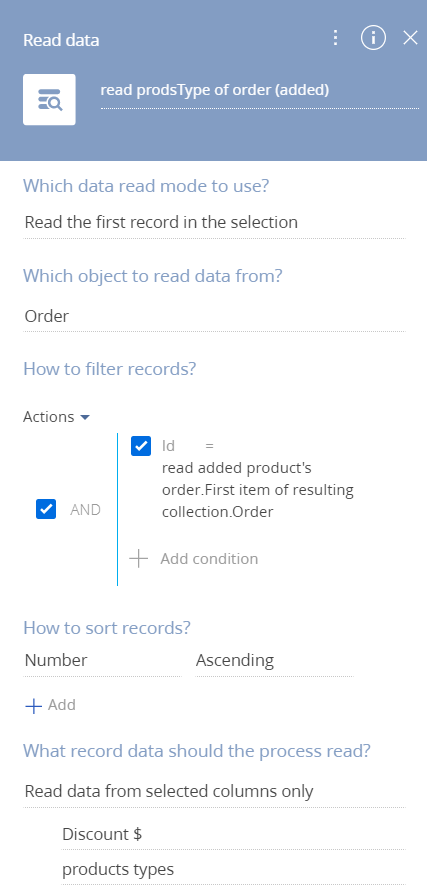Select the Number sort column field
The image size is (427, 890).
click(102, 661)
